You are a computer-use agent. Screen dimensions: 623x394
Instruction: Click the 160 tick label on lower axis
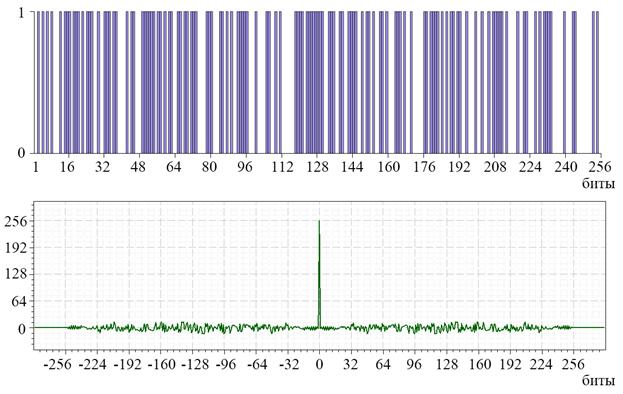pos(479,364)
